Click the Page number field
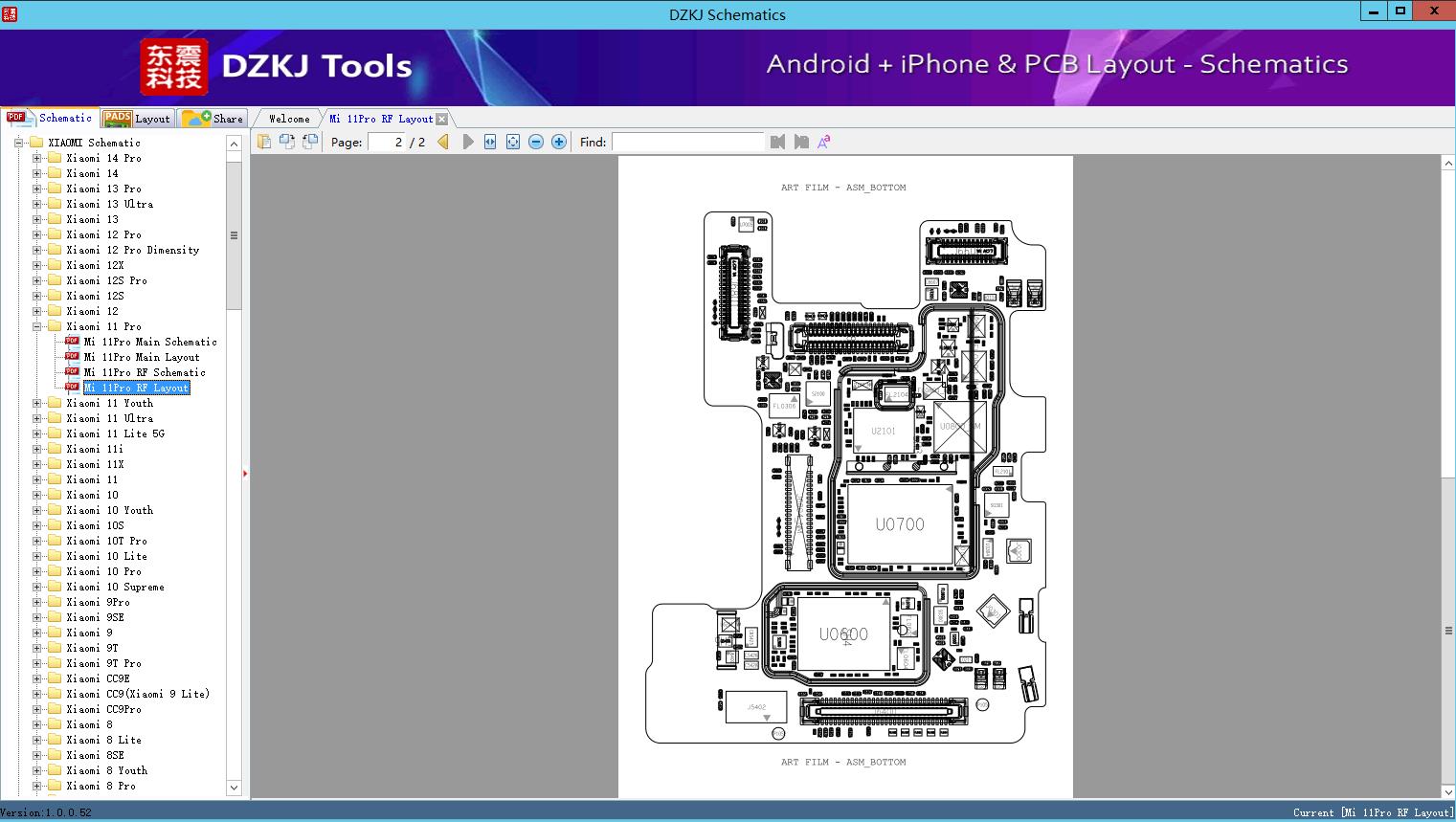Image resolution: width=1456 pixels, height=822 pixels. [386, 142]
